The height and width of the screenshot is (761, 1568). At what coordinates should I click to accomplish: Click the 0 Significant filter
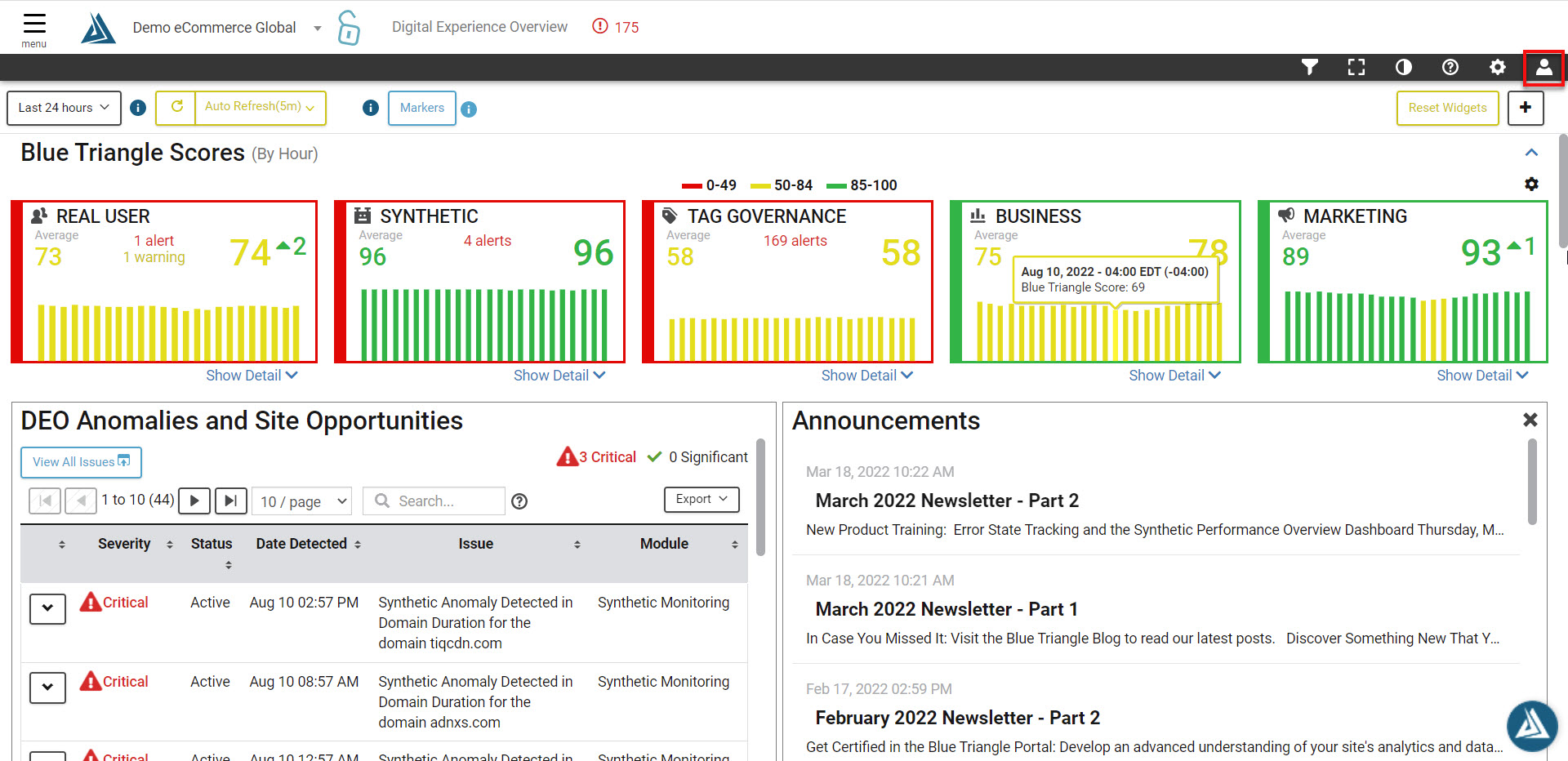[x=697, y=457]
